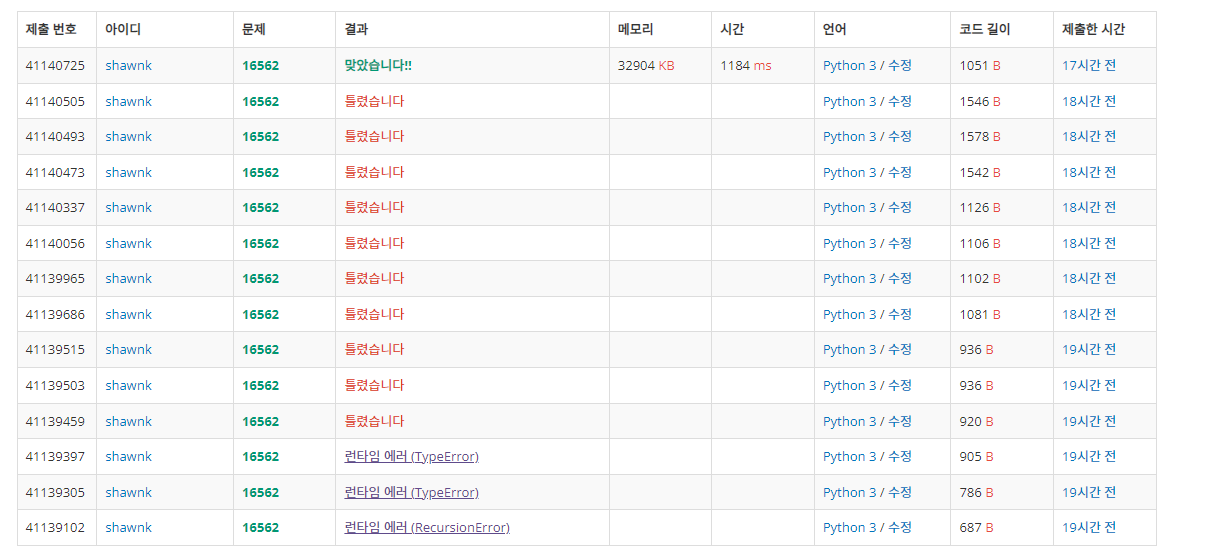Open problem 16562 in row 41139459
Screen dimensions: 1211x551
tap(260, 421)
